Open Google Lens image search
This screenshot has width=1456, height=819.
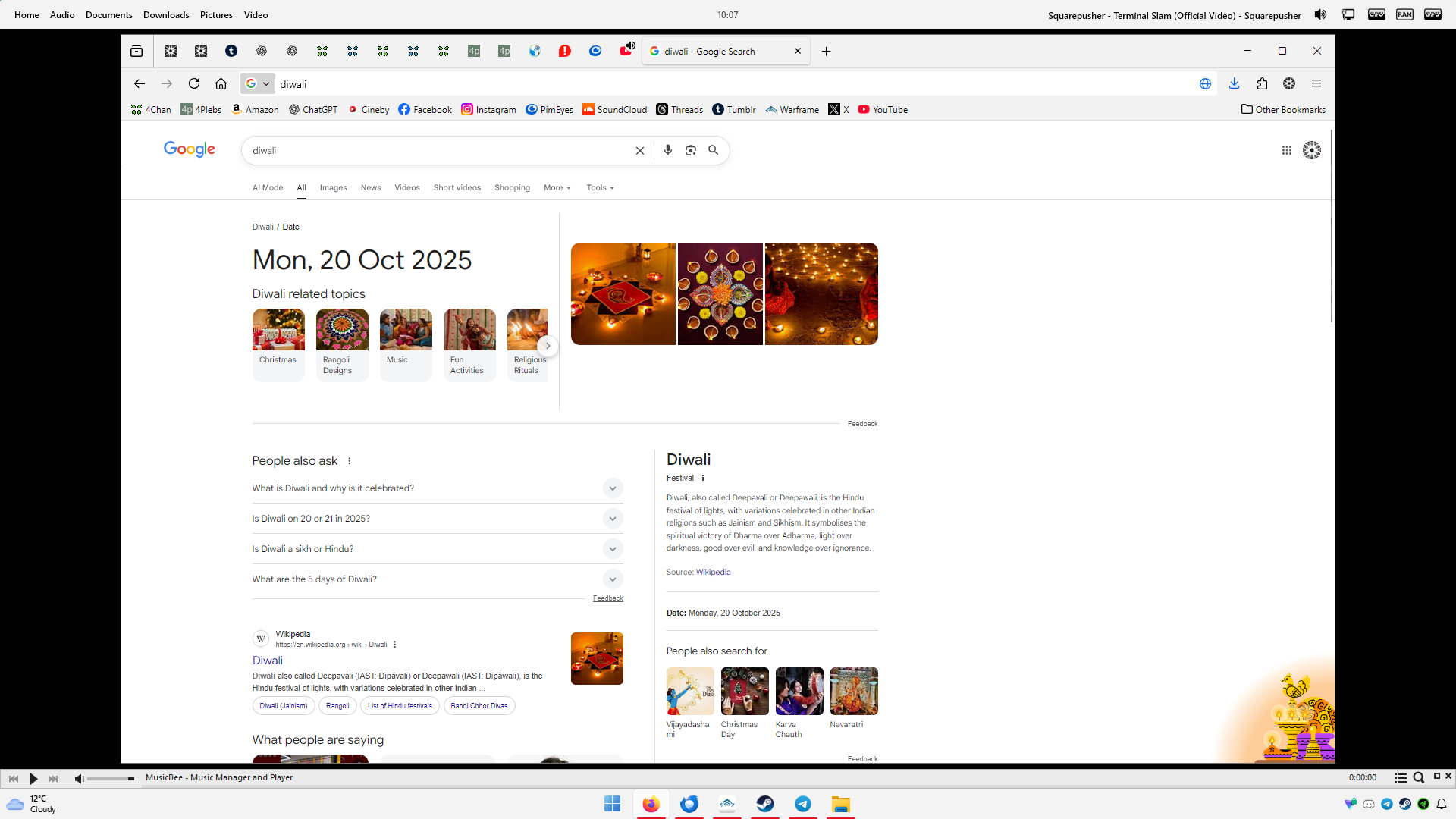690,150
